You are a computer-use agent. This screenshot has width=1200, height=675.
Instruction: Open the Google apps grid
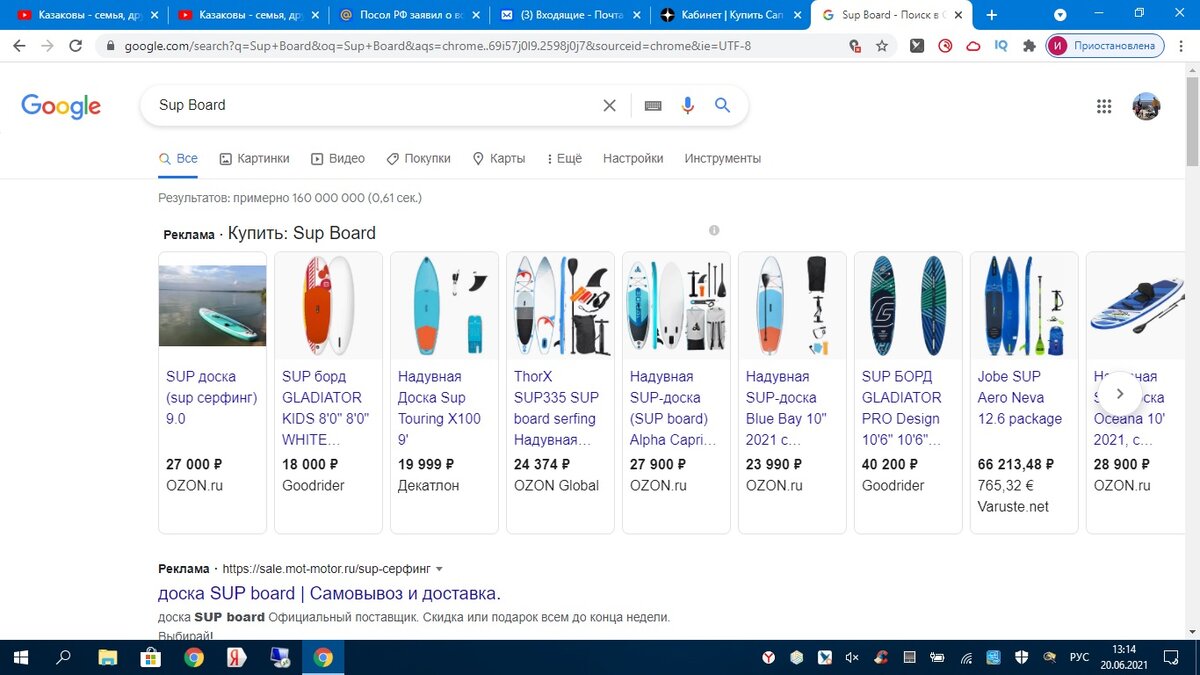tap(1104, 106)
